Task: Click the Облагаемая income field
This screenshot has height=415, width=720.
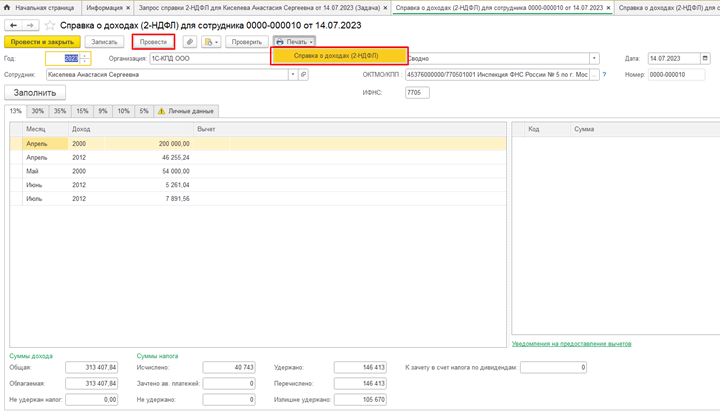Action: click(x=91, y=383)
